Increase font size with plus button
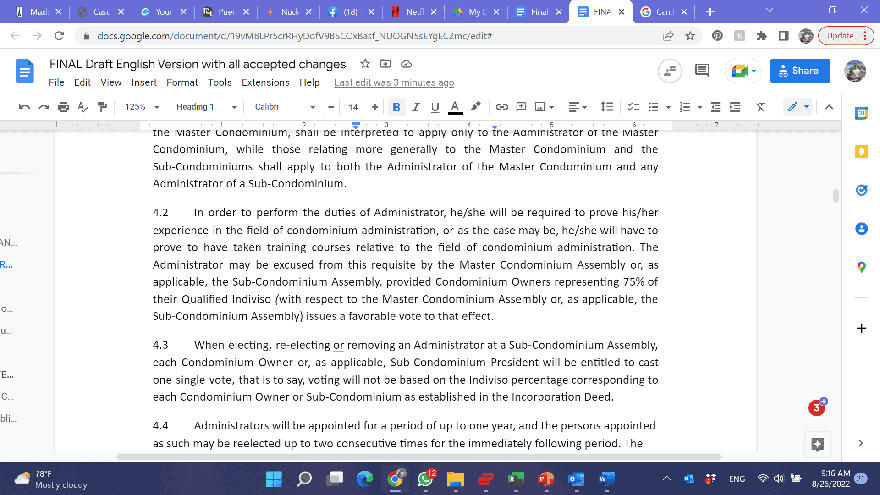880x495 pixels. [375, 107]
